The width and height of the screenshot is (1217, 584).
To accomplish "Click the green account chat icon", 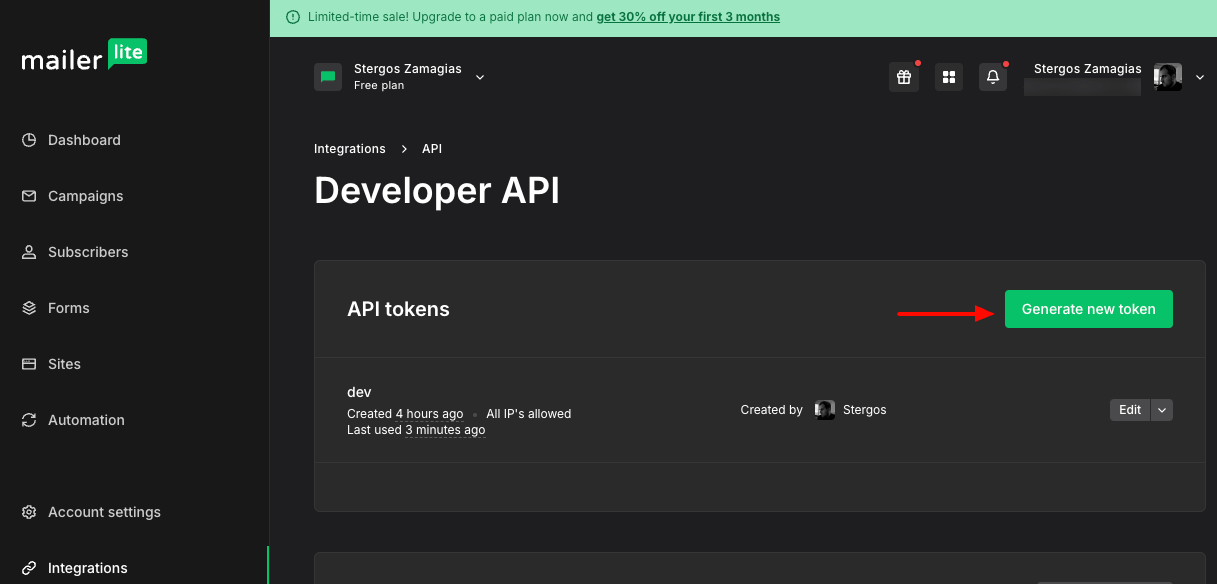I will pos(328,77).
